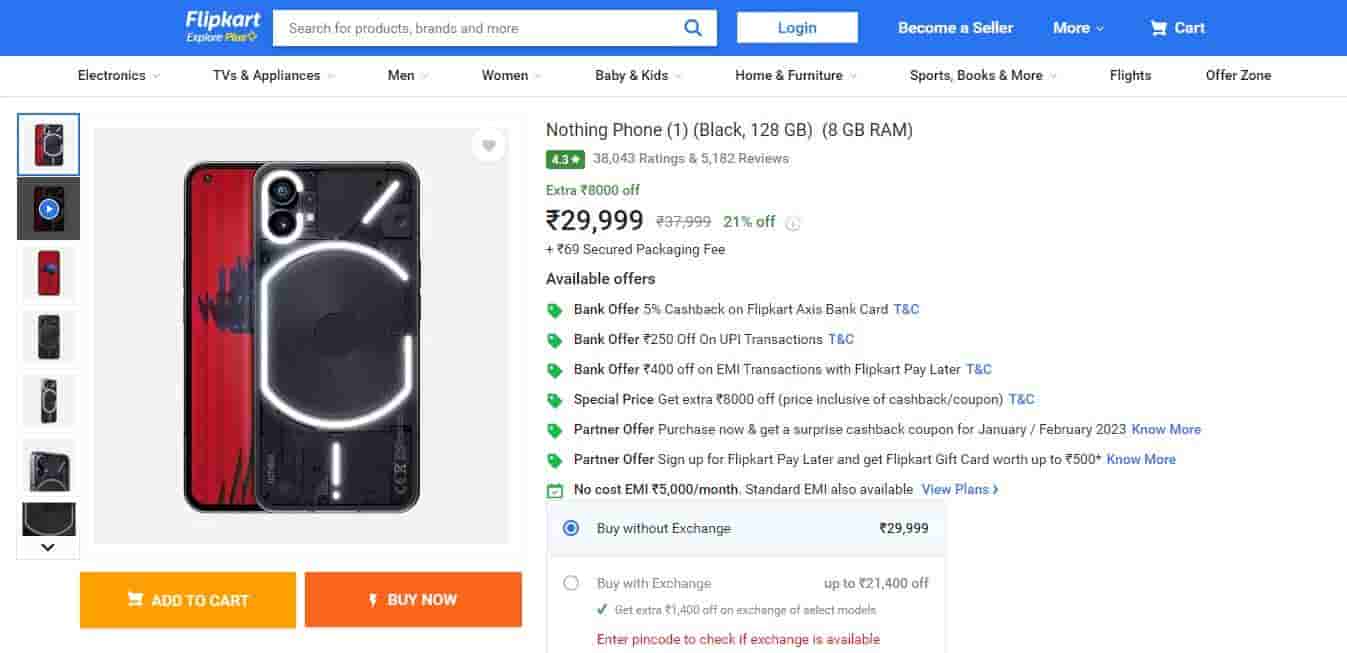Viewport: 1347px width, 653px height.
Task: Expand the More dropdown in header
Action: click(x=1078, y=28)
